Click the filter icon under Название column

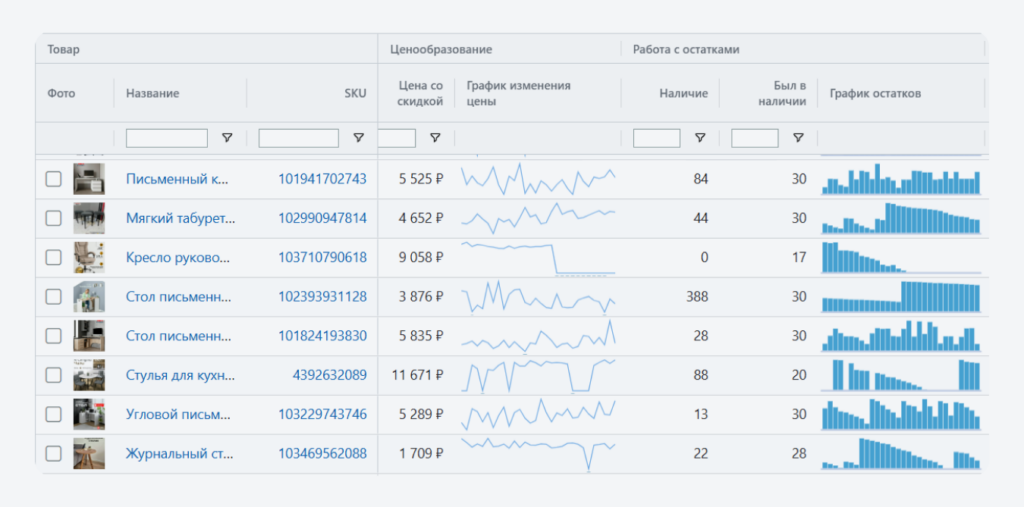click(x=227, y=138)
